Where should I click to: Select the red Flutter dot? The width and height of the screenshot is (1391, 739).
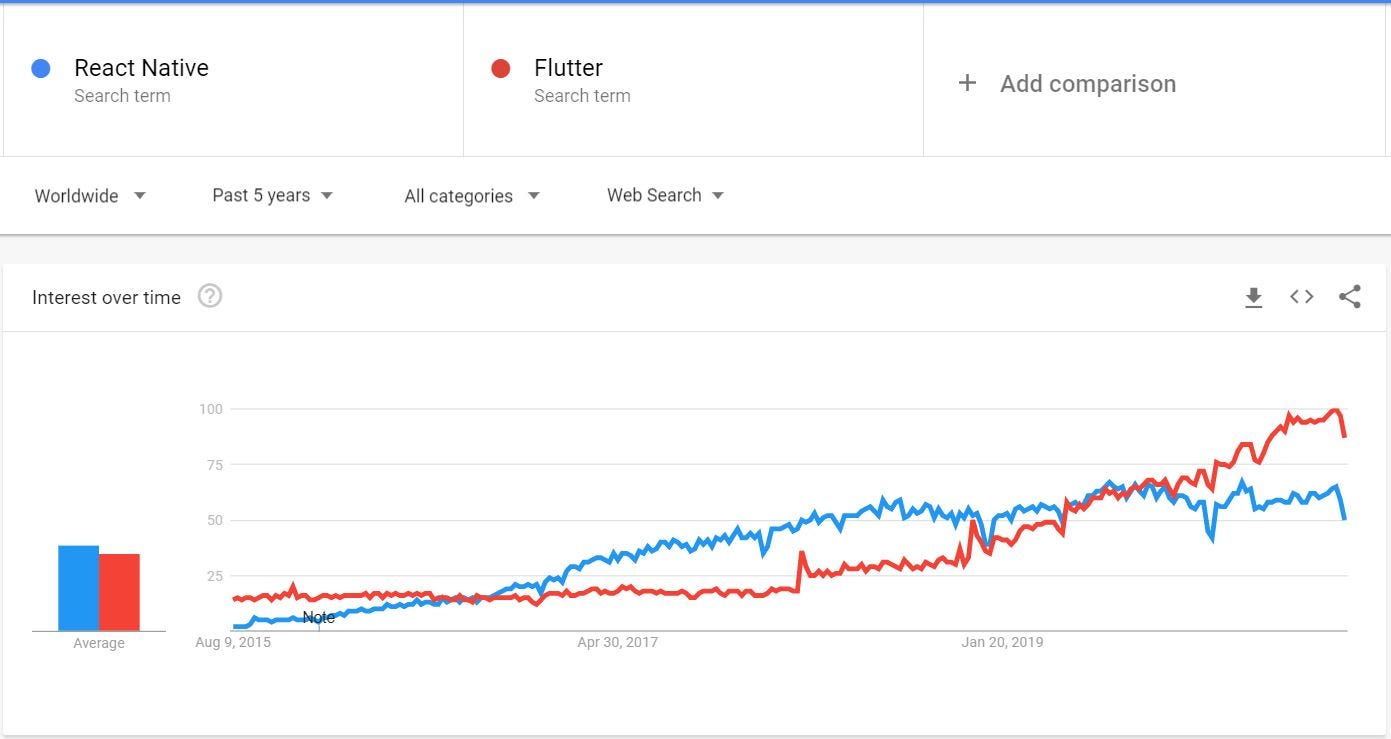click(x=500, y=68)
